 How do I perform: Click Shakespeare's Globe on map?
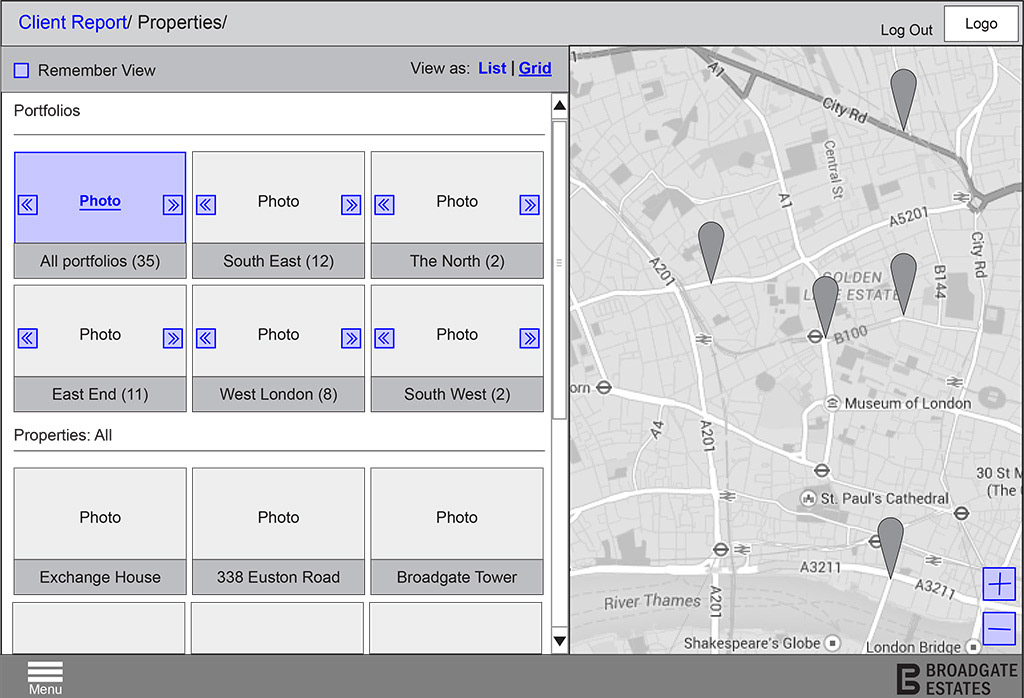tap(761, 643)
